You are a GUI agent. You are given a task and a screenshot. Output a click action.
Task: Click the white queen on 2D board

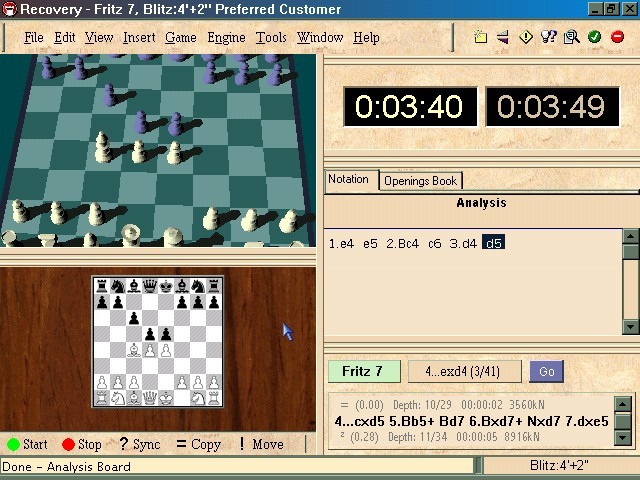point(150,398)
